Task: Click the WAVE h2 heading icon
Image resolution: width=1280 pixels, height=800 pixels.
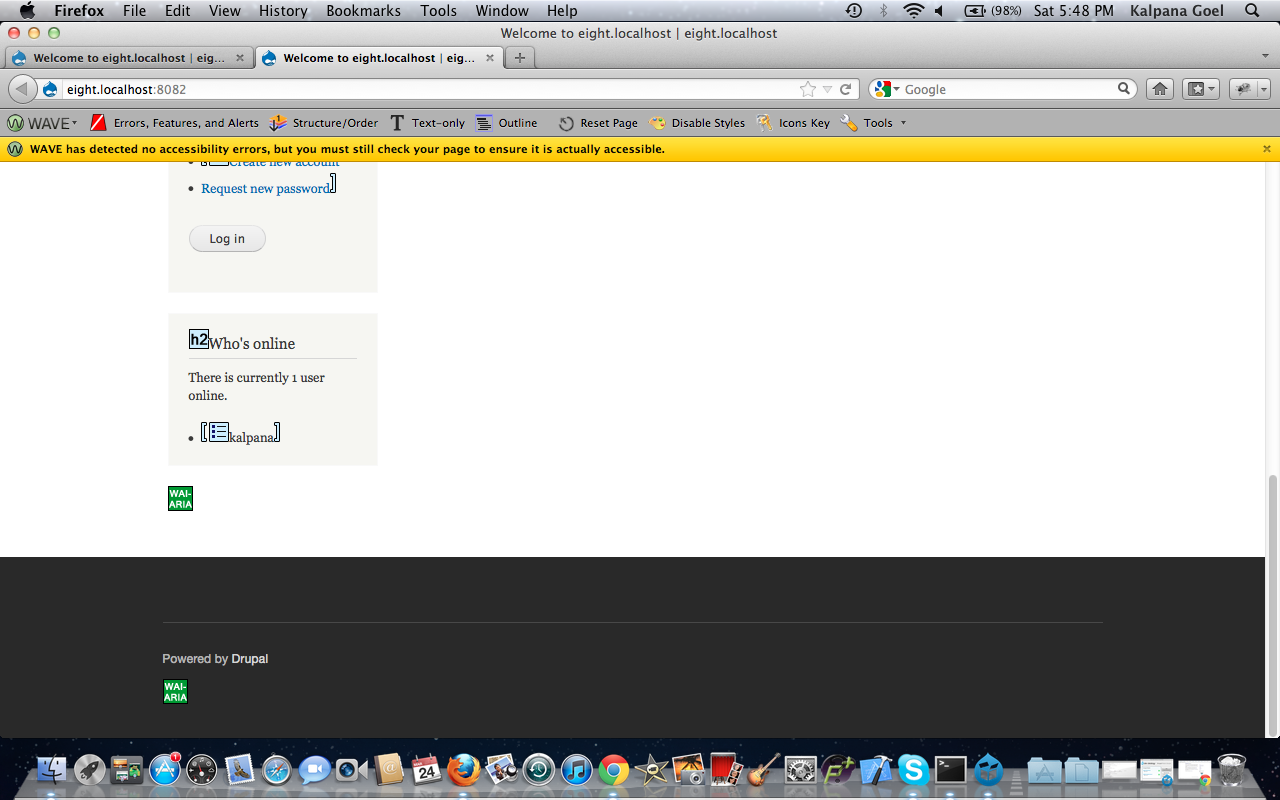Action: [199, 339]
